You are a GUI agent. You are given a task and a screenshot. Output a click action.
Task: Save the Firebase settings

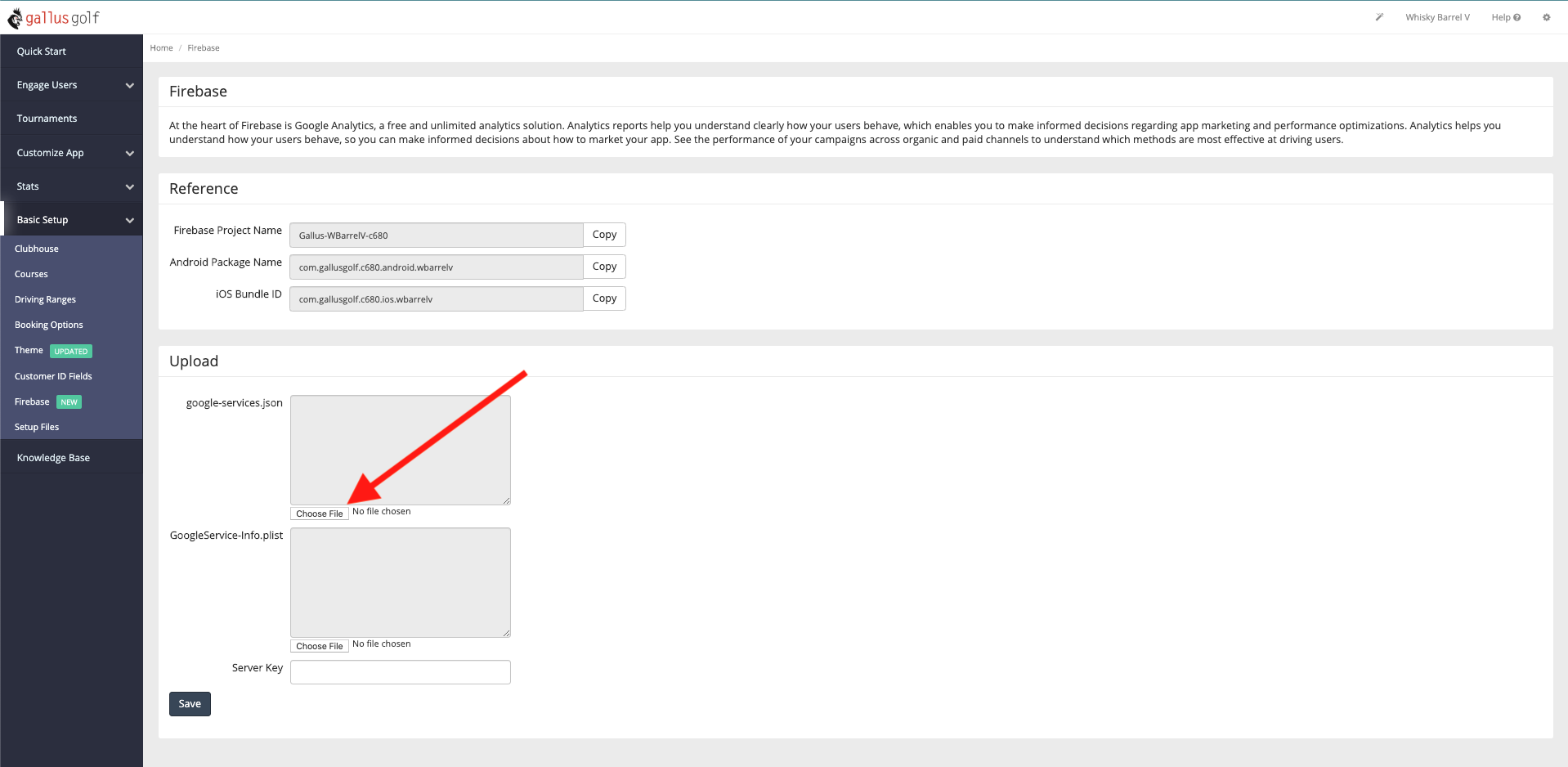(x=190, y=704)
